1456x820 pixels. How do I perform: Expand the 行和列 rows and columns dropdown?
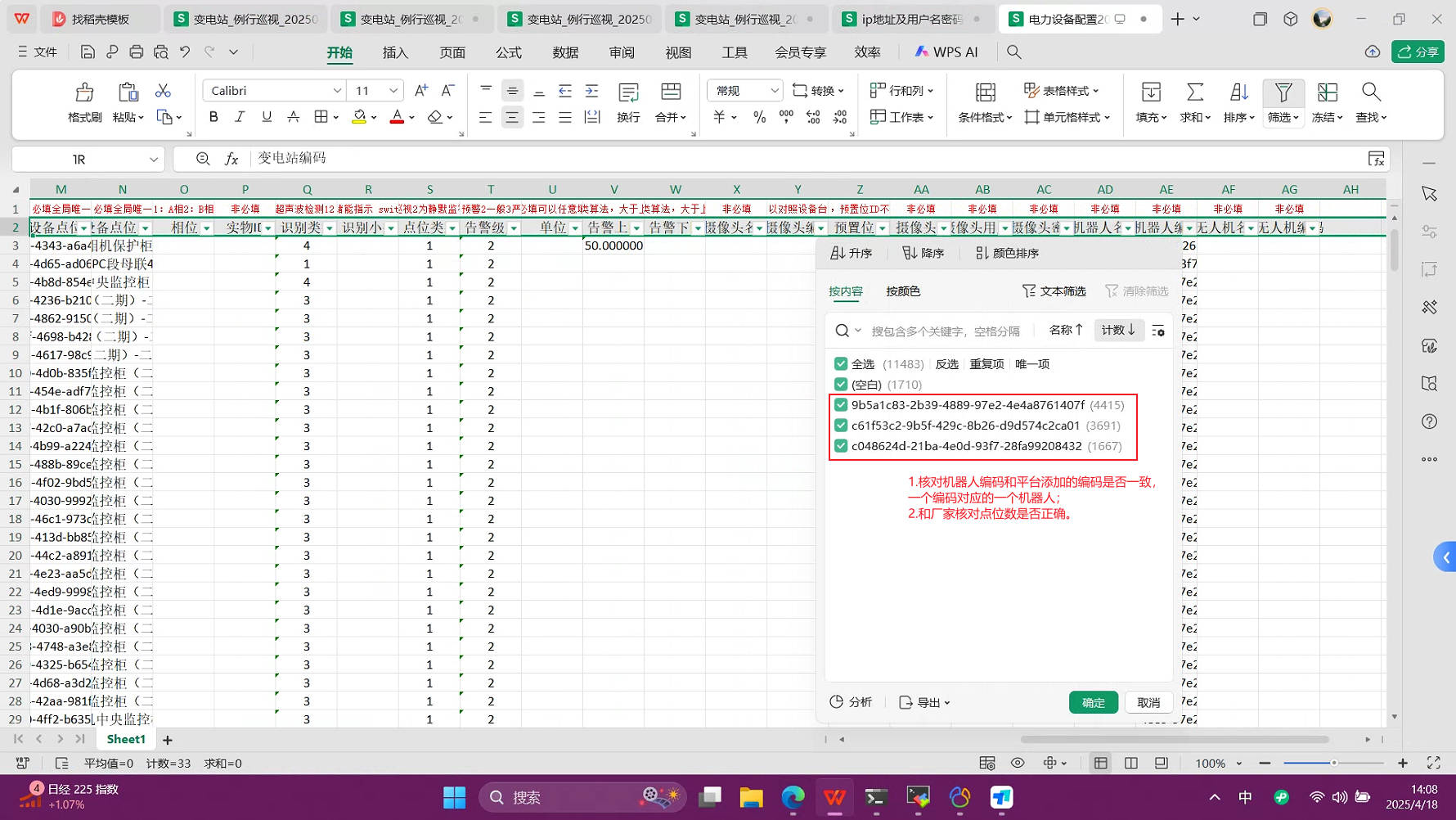pos(901,90)
